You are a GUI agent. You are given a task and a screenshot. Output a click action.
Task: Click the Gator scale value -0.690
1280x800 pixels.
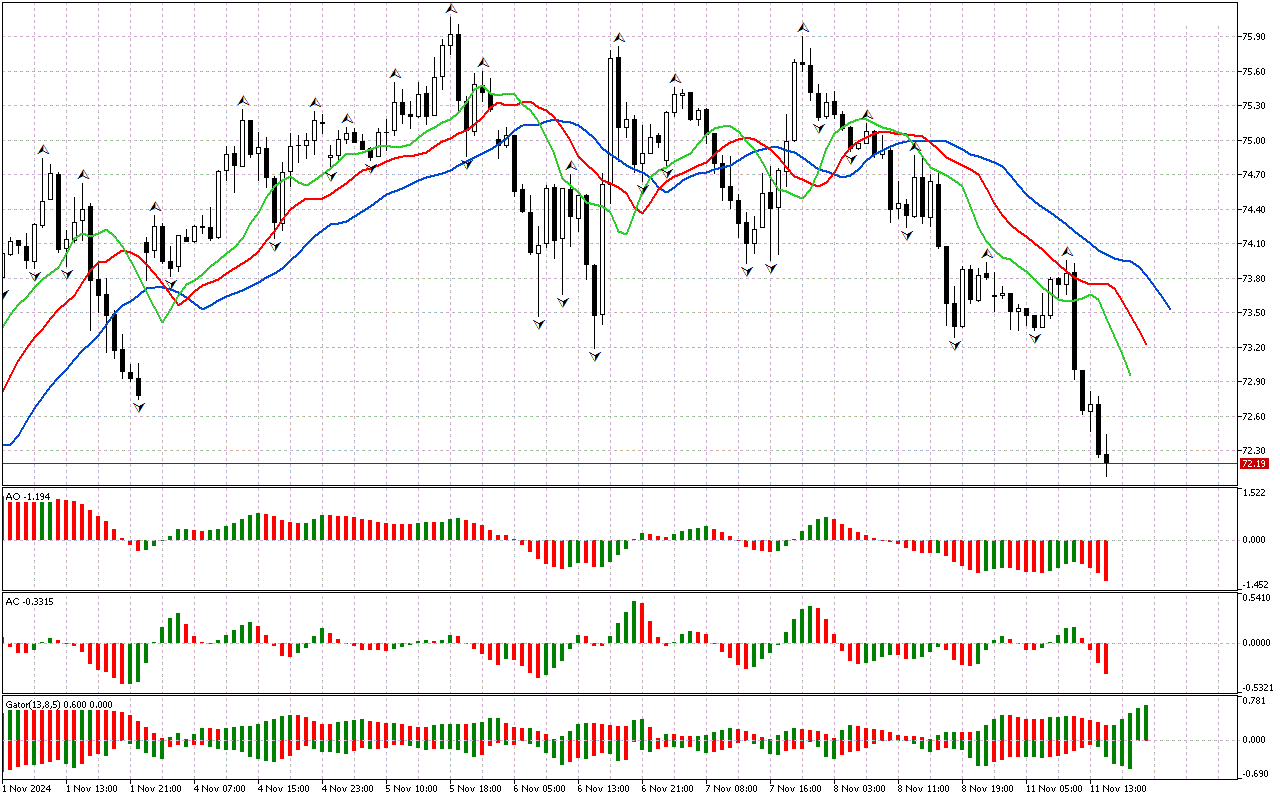click(x=1253, y=775)
